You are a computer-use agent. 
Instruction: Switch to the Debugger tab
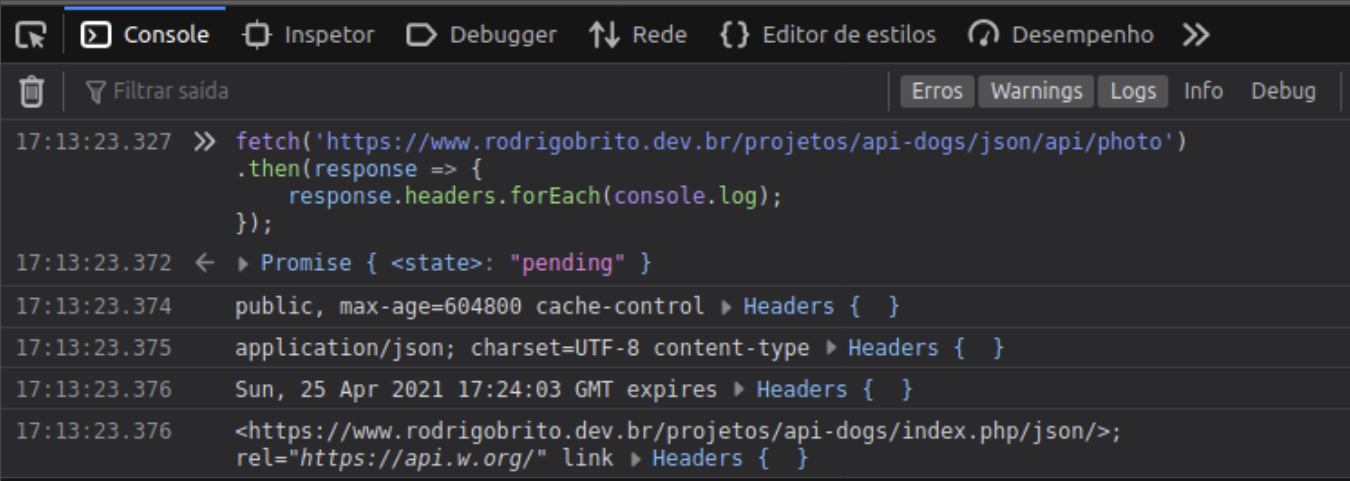[x=482, y=35]
